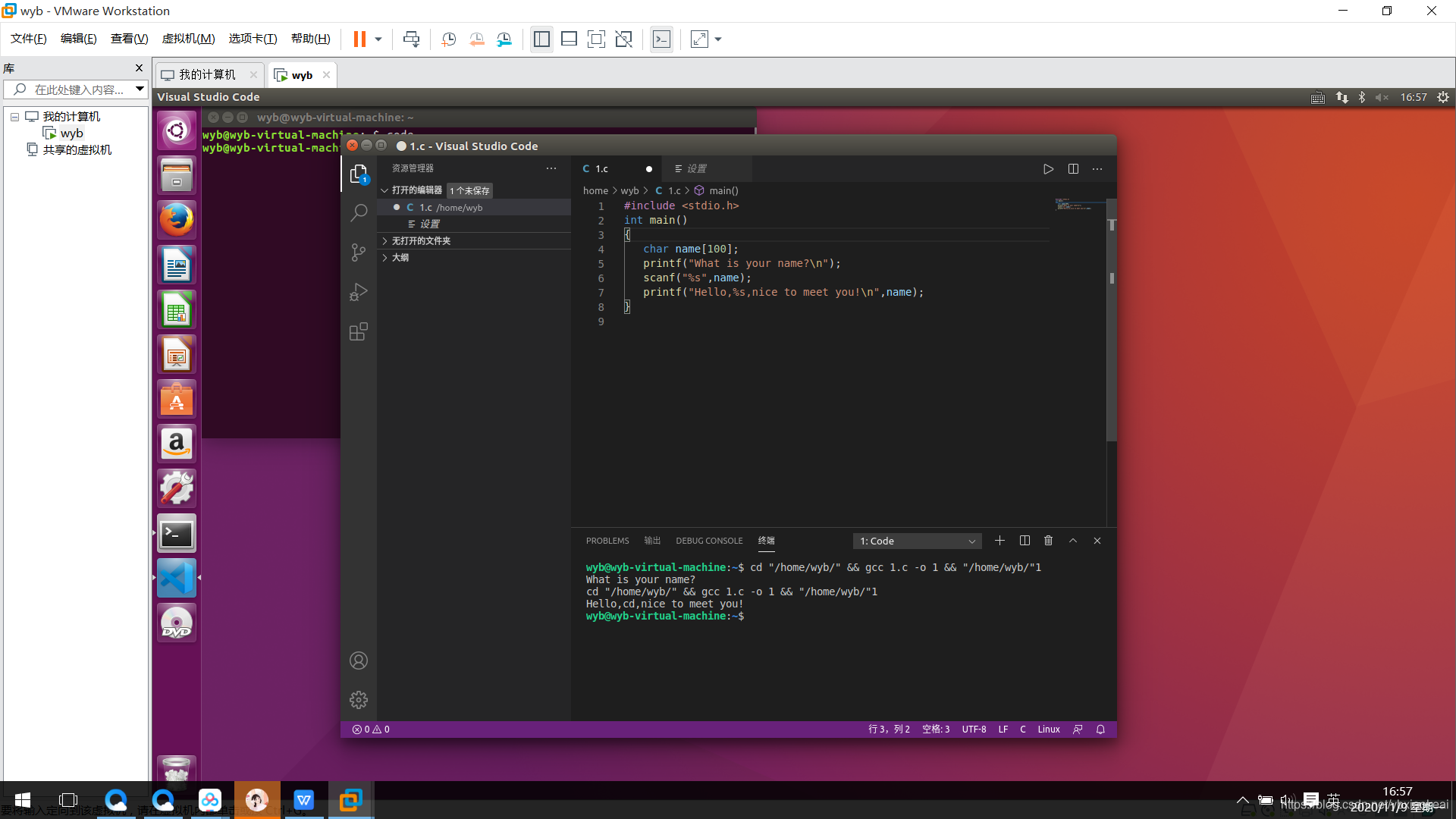Open the Search view in activity bar
The height and width of the screenshot is (819, 1456).
pos(359,213)
